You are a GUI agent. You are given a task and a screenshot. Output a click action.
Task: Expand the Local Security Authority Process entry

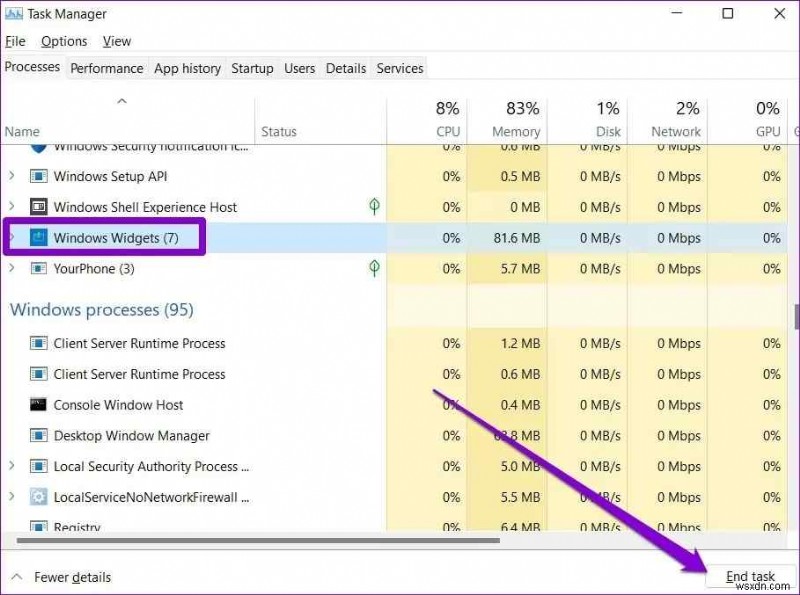point(11,467)
